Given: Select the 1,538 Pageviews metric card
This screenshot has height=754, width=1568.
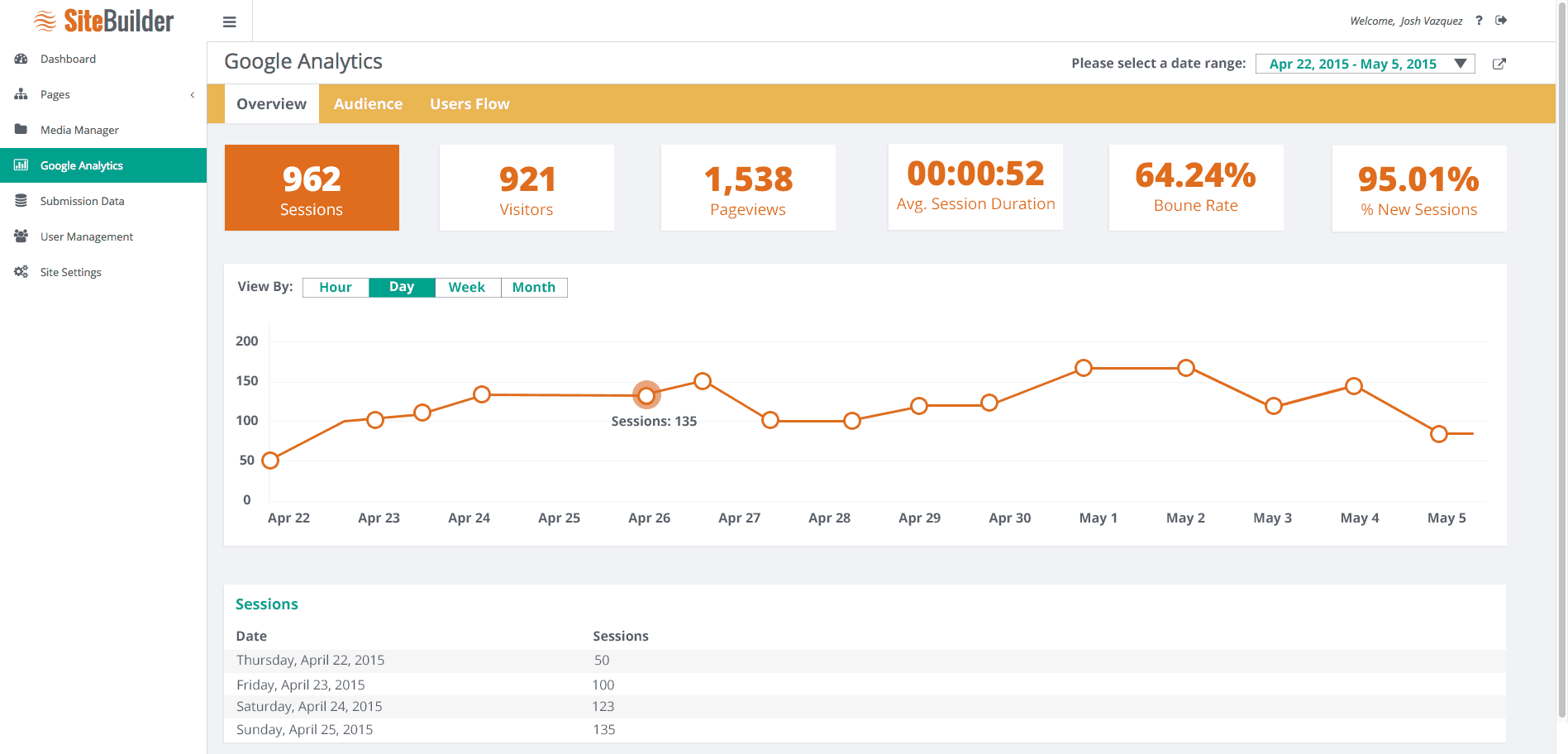Looking at the screenshot, I should pos(748,188).
